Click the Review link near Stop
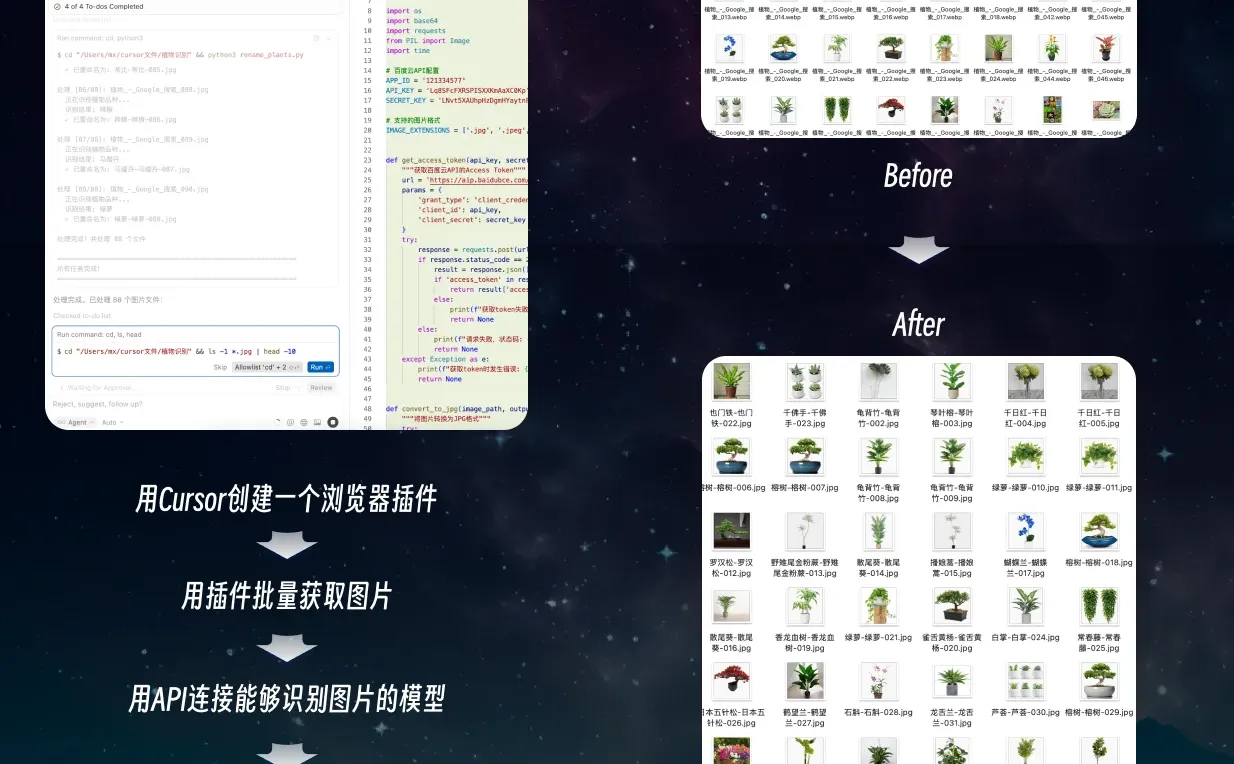 319,388
